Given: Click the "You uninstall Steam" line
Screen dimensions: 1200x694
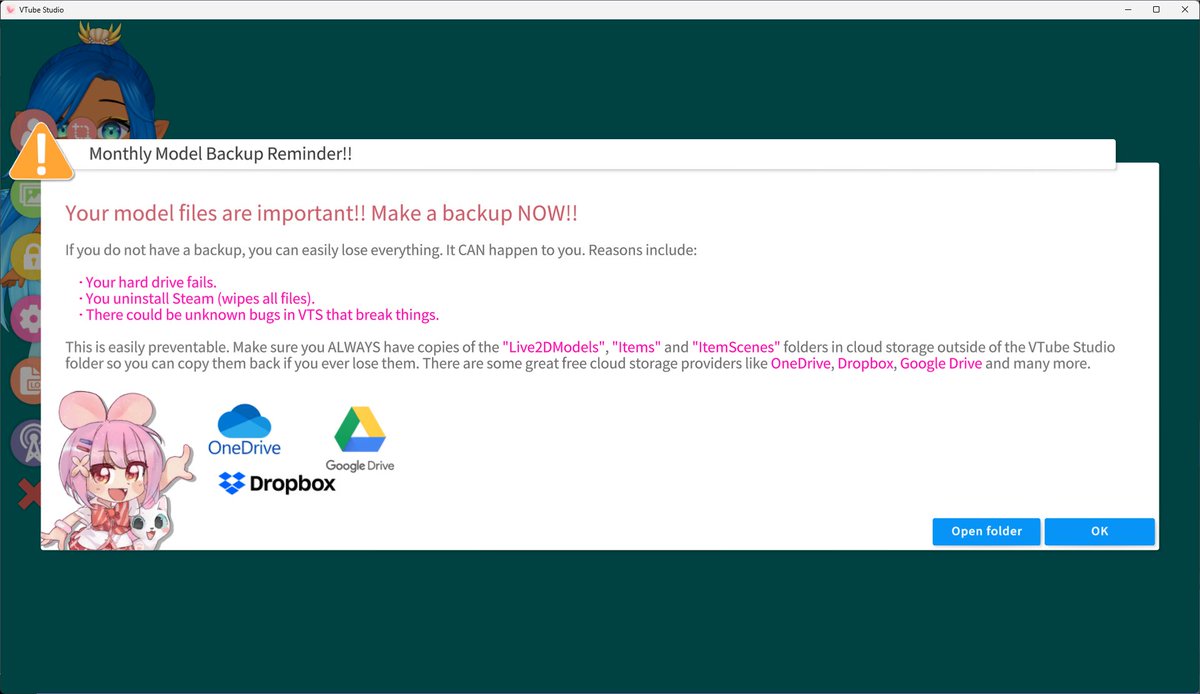Looking at the screenshot, I should tap(196, 298).
